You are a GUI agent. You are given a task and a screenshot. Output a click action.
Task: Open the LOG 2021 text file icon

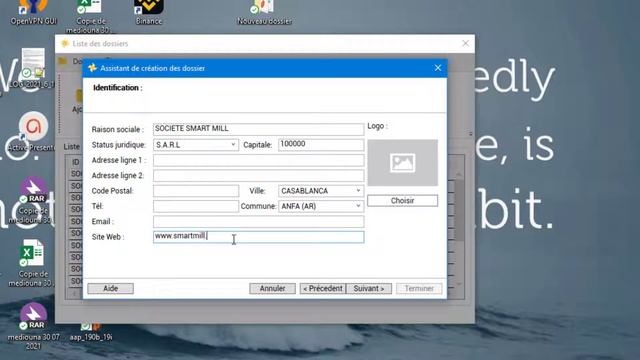click(x=33, y=68)
